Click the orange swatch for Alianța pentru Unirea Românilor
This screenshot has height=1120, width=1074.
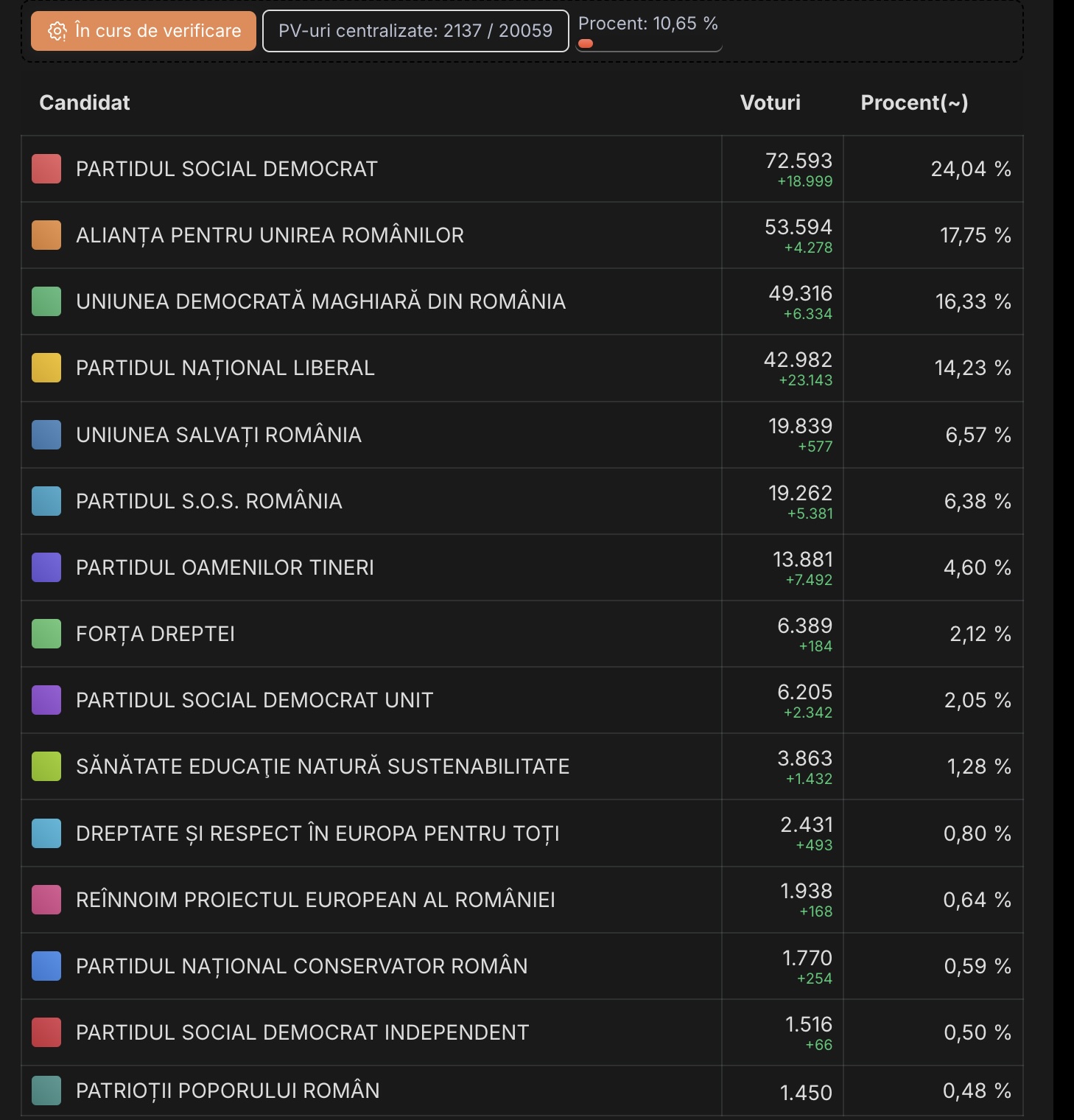46,235
